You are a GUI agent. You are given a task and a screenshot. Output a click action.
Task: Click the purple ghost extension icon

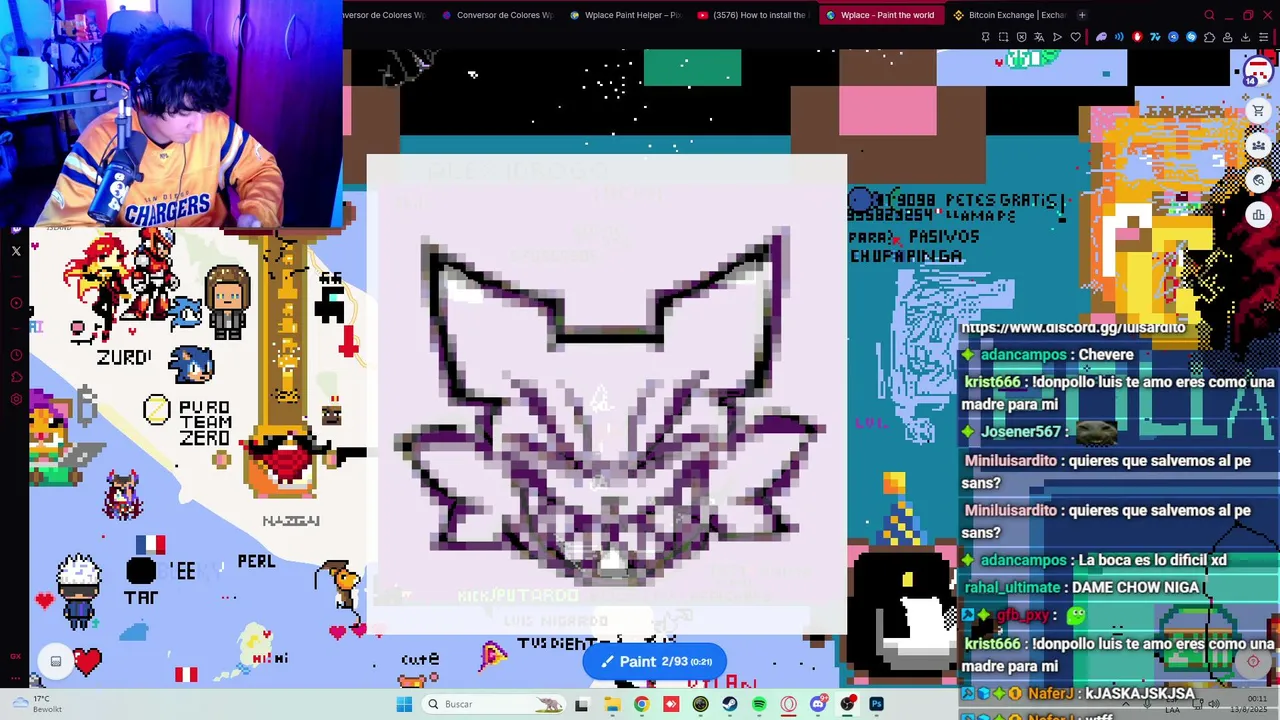coord(1101,37)
